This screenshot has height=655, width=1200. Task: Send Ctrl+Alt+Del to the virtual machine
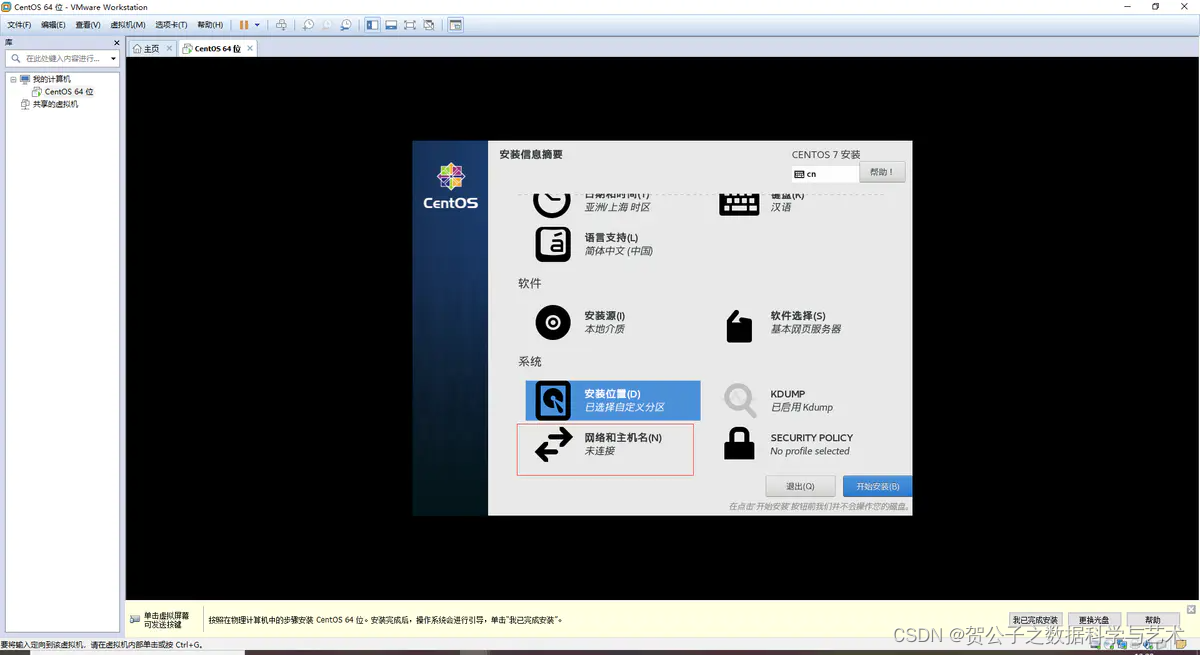282,24
